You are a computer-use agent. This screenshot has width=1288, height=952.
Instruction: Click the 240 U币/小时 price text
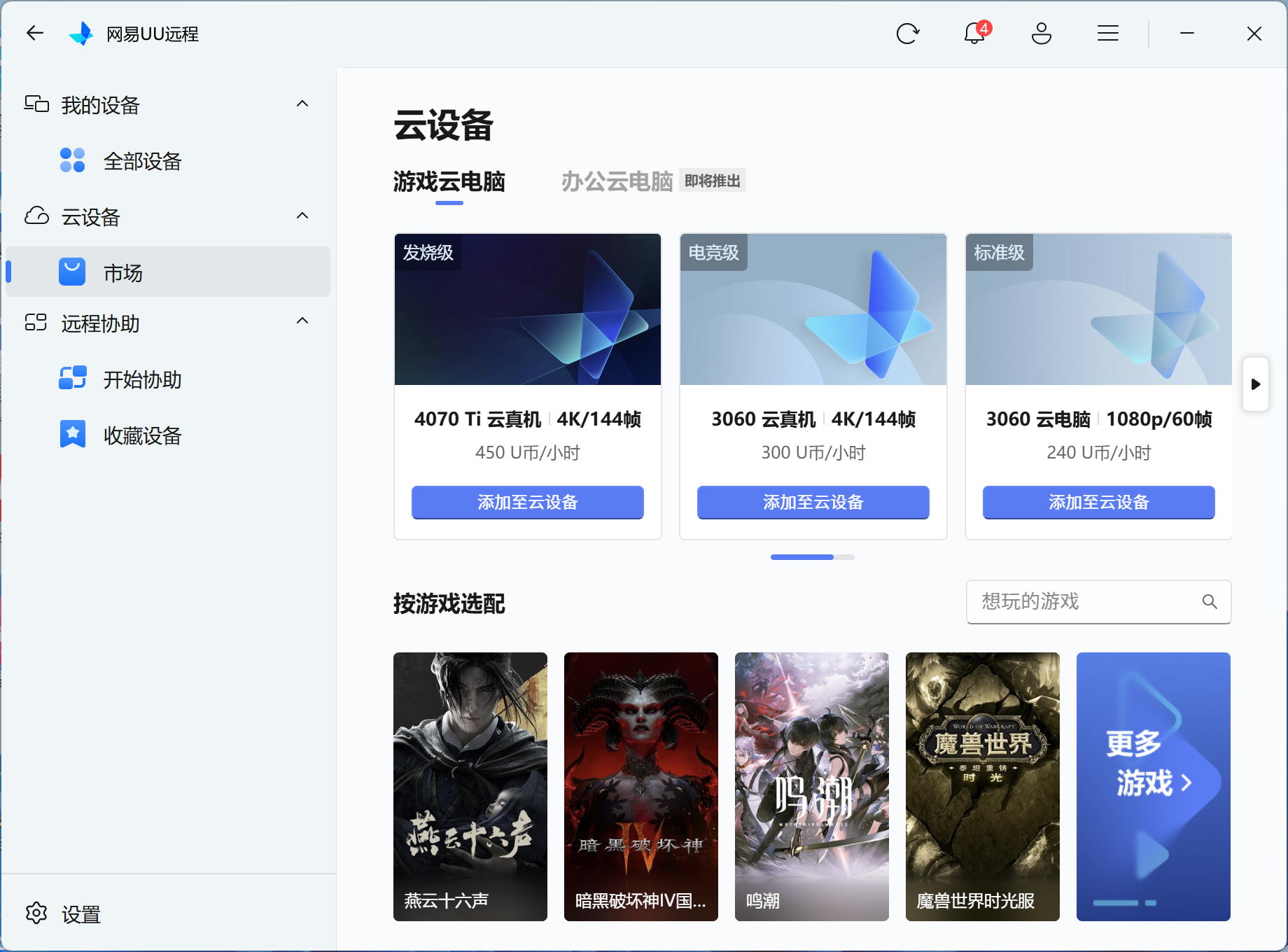click(x=1099, y=453)
